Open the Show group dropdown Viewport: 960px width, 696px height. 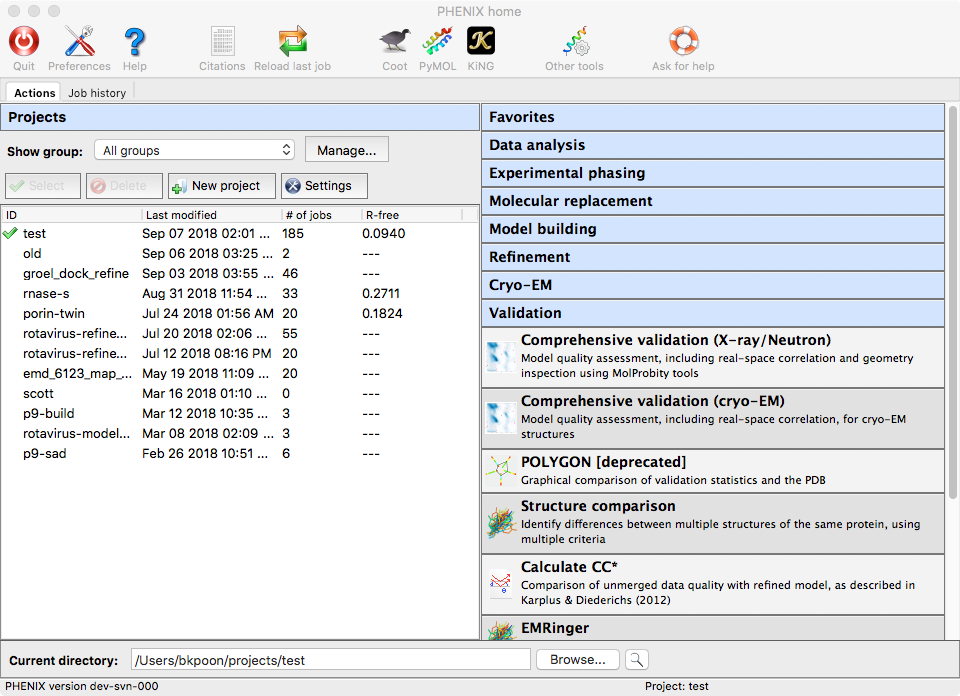tap(195, 150)
